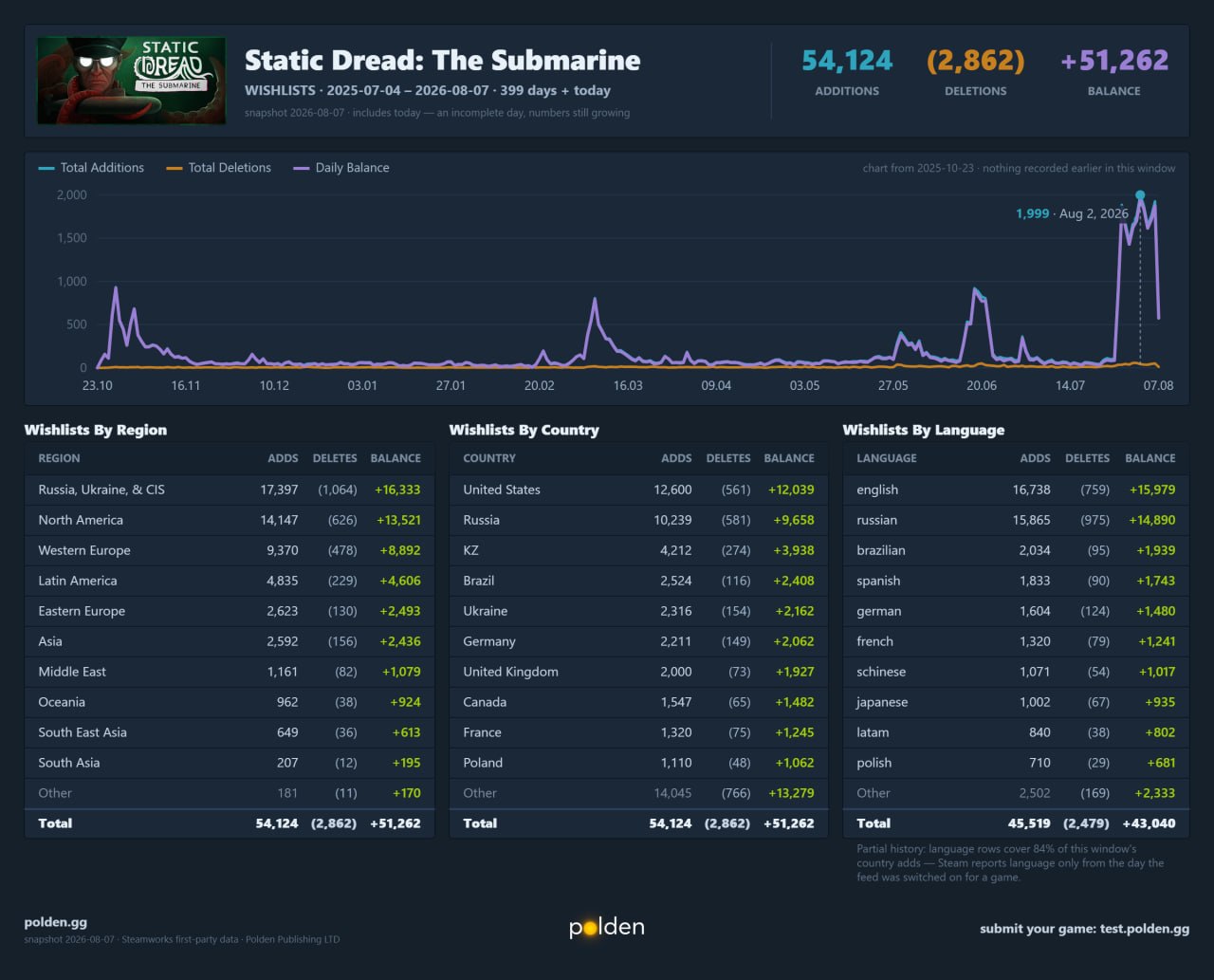Screen dimensions: 1214x980
Task: Click the title "Static Dread: The Submarine"
Action: [x=442, y=61]
